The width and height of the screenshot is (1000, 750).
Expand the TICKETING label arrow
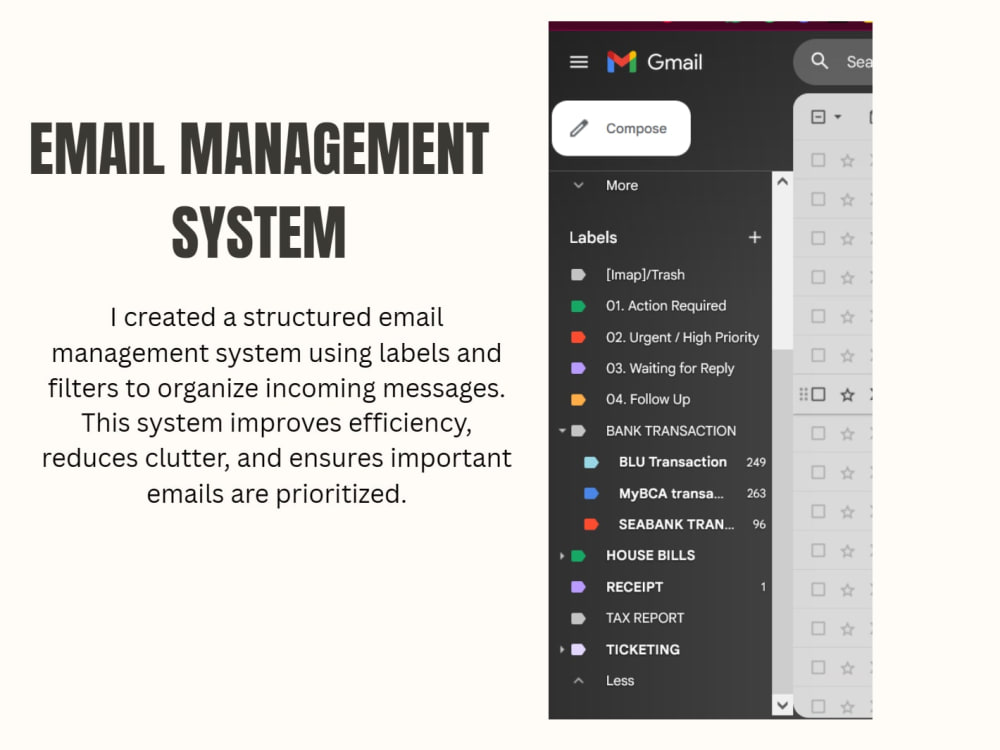[x=562, y=649]
